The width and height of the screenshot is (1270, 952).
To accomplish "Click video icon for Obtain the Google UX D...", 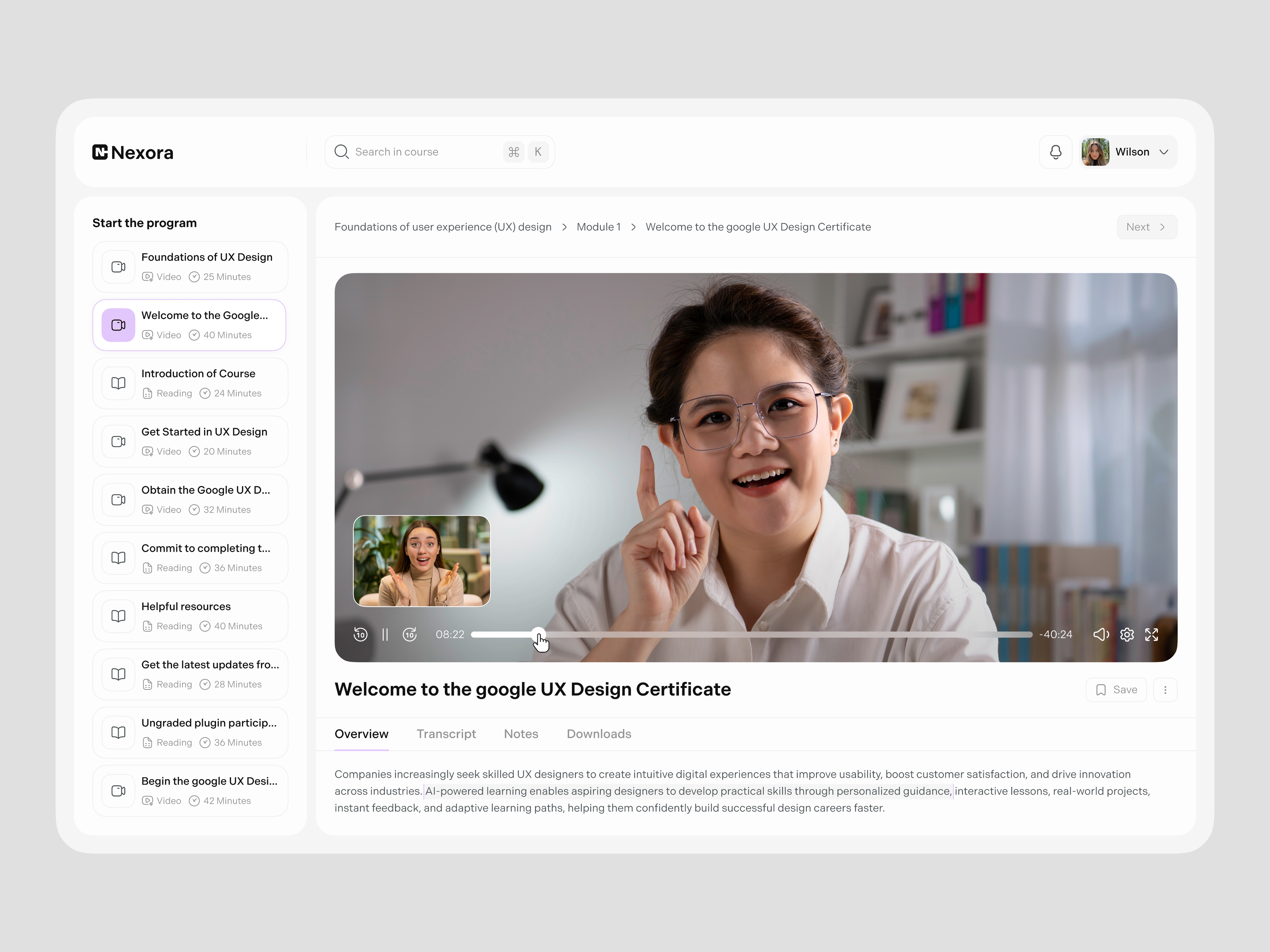I will pyautogui.click(x=118, y=500).
